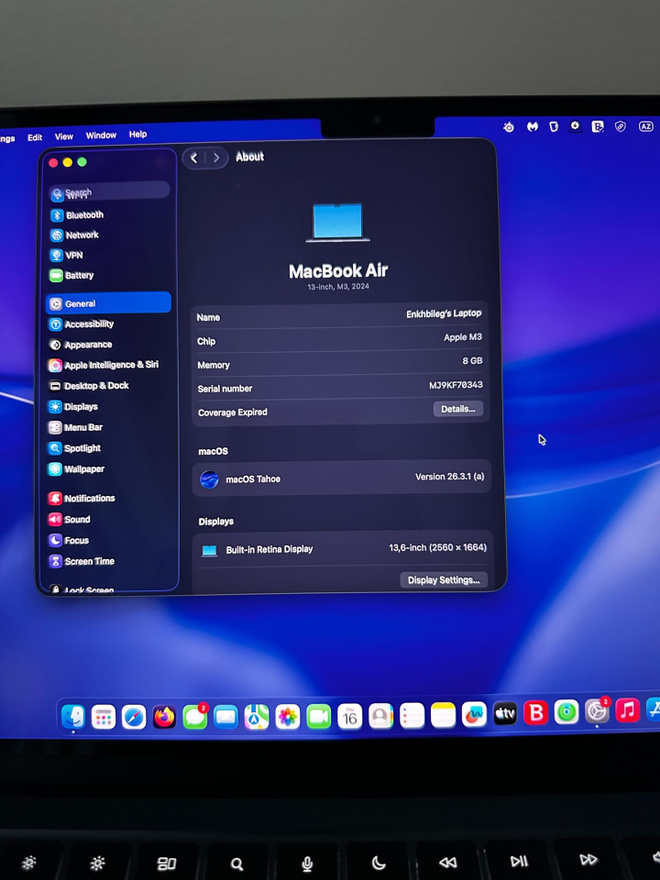Click the Display Settings... button
Image resolution: width=660 pixels, height=880 pixels.
point(443,580)
